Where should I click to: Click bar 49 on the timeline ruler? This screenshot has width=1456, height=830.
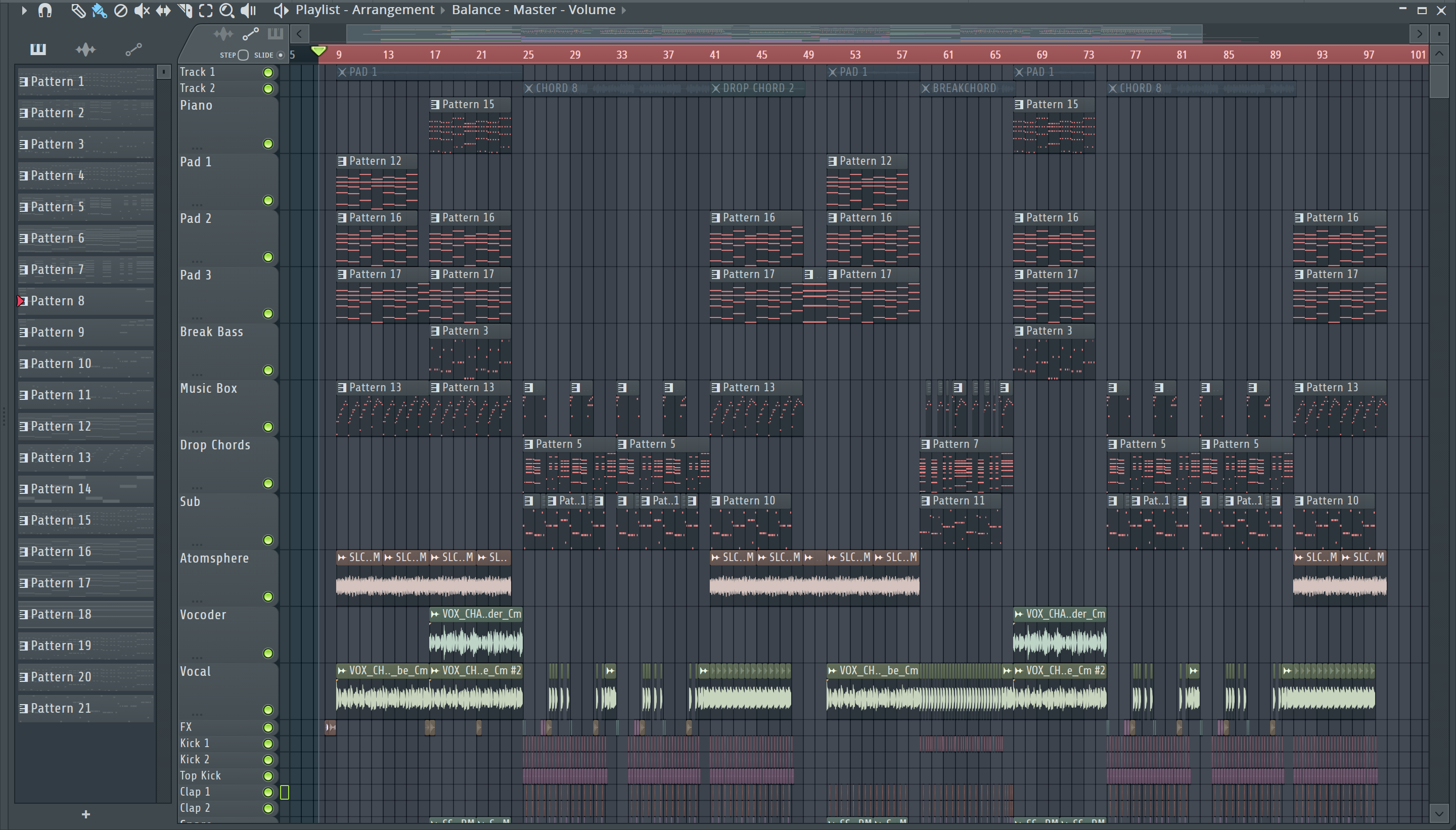coord(808,55)
